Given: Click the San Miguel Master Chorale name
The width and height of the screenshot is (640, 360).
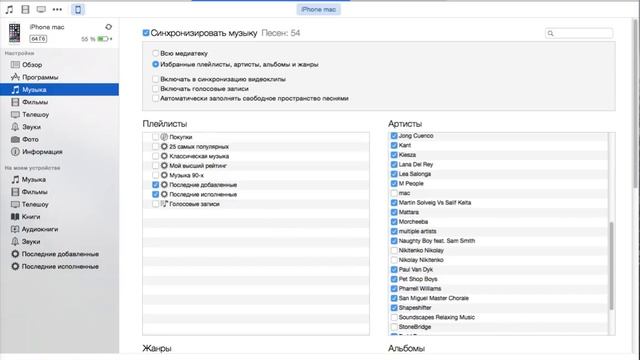Looking at the screenshot, I should click(x=433, y=298).
